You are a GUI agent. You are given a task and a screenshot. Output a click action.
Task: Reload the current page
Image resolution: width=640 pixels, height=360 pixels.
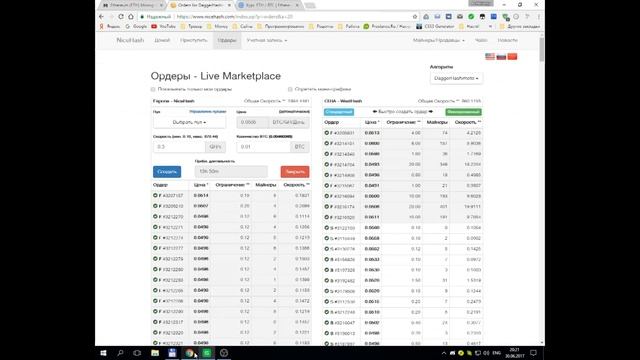pos(121,17)
